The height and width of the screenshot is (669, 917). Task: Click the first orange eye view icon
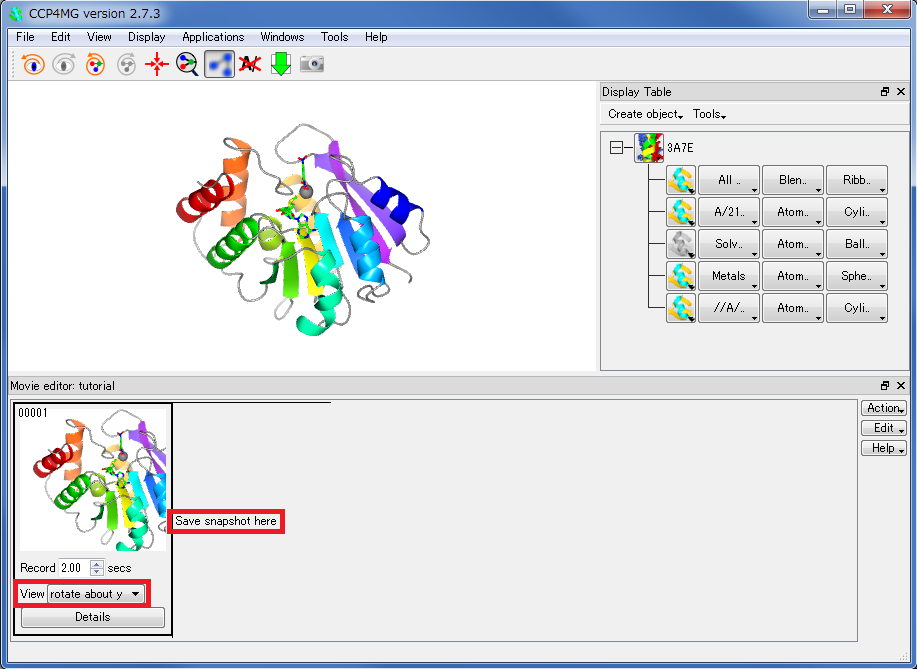pyautogui.click(x=34, y=64)
